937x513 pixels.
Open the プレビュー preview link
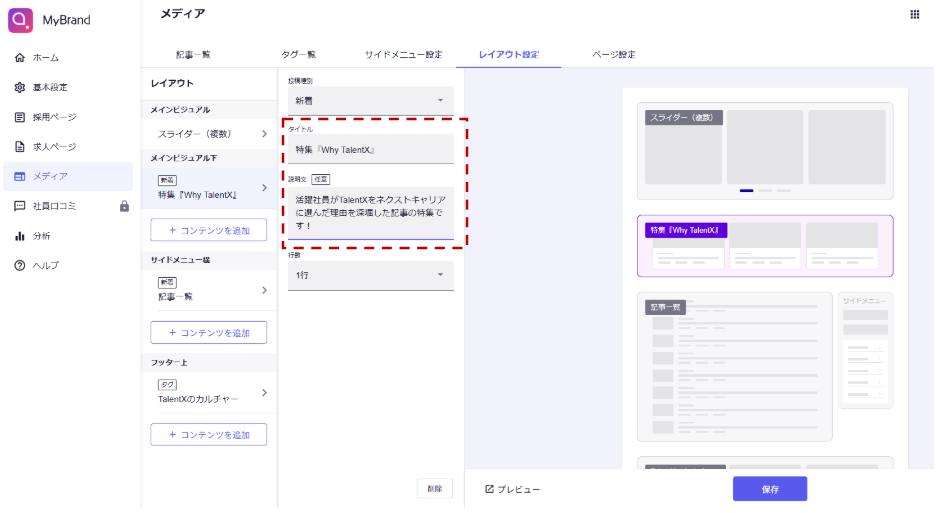click(x=512, y=489)
